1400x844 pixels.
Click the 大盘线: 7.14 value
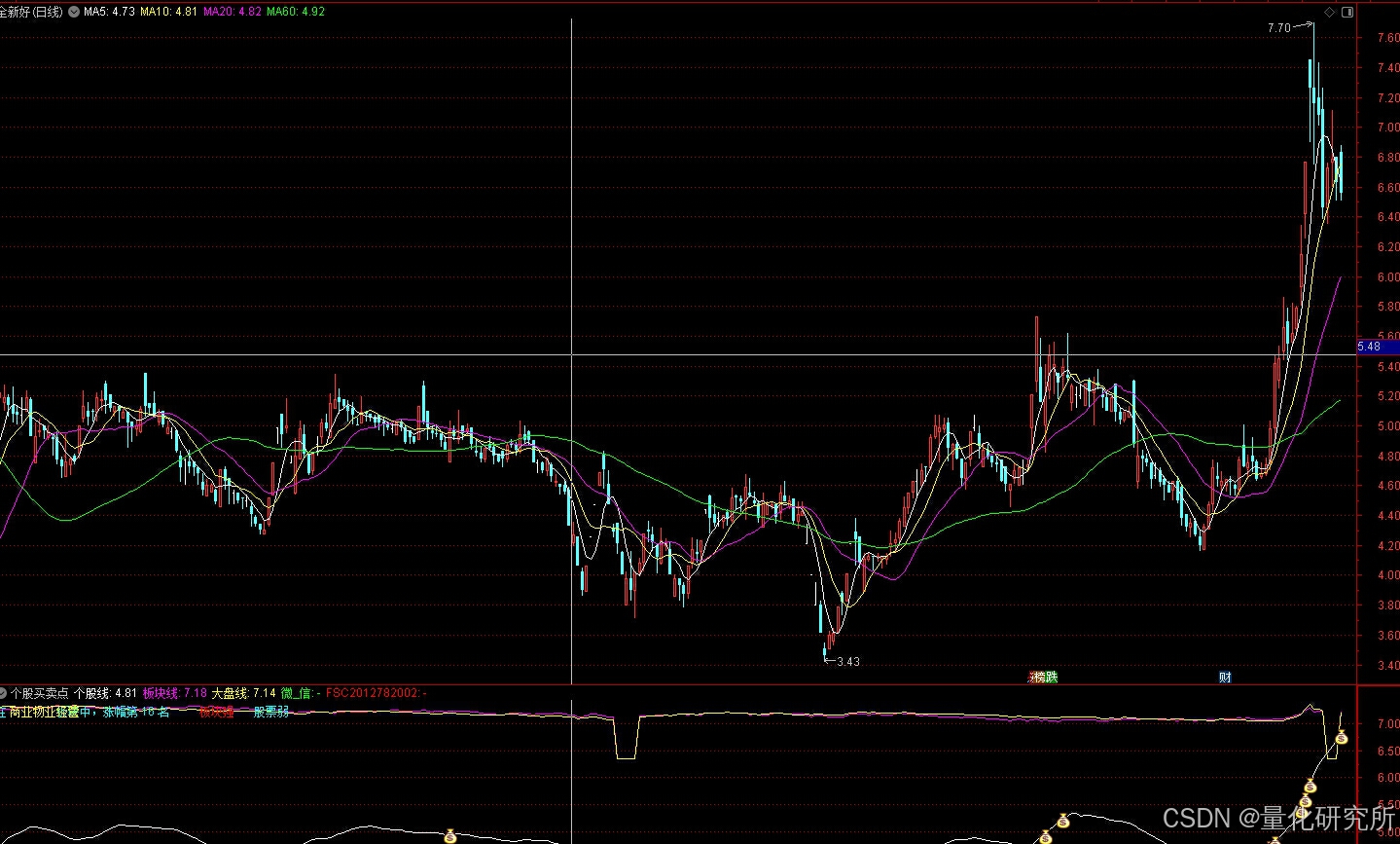click(x=244, y=693)
